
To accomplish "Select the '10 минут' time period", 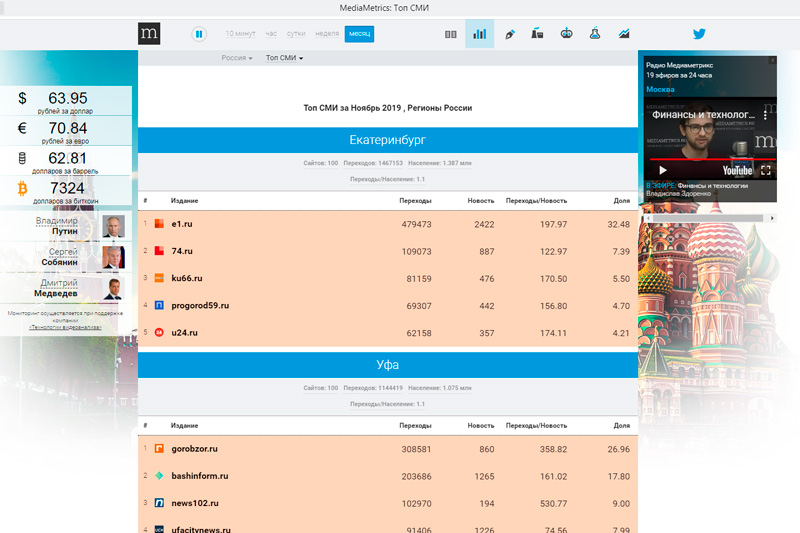I will 240,34.
